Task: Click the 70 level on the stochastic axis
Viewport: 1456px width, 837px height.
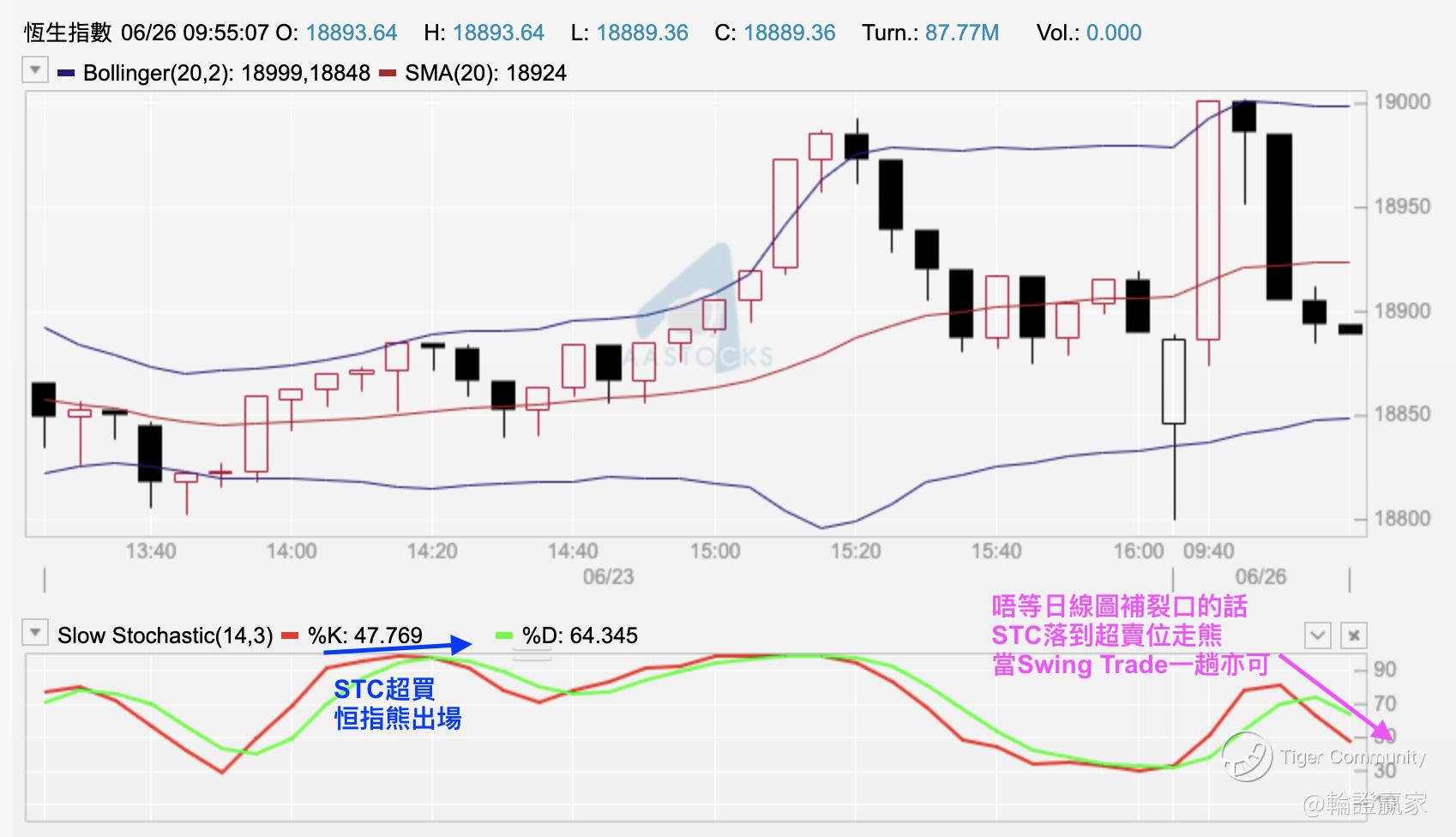Action: 1386,704
